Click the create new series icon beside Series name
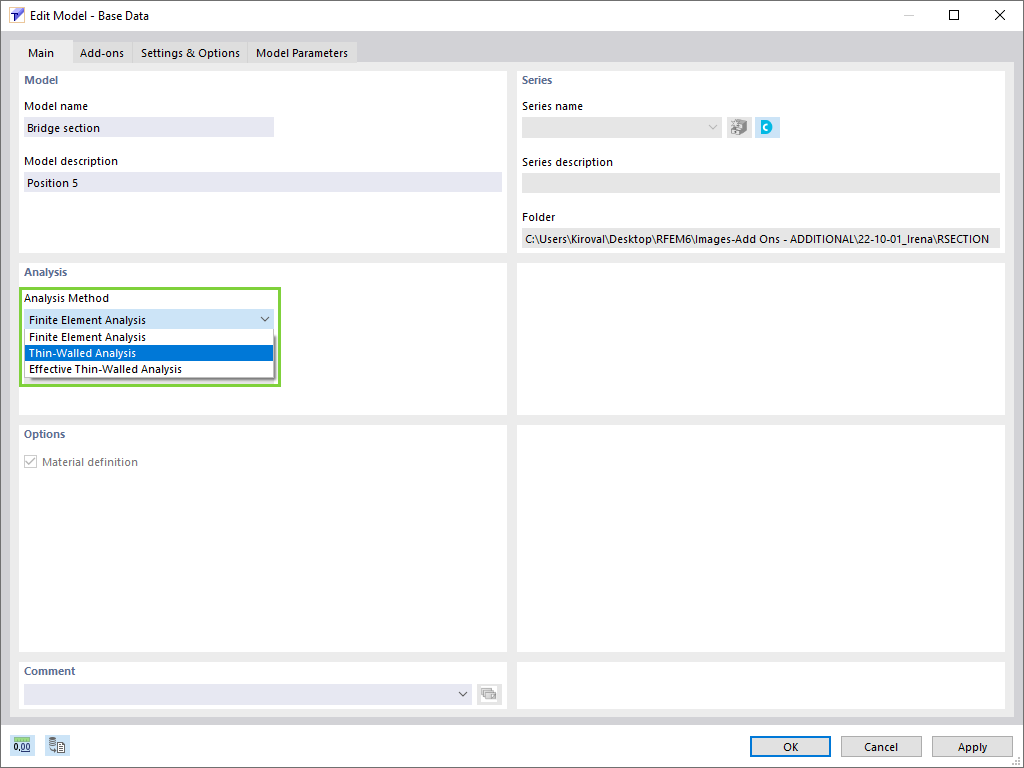1024x768 pixels. (738, 127)
